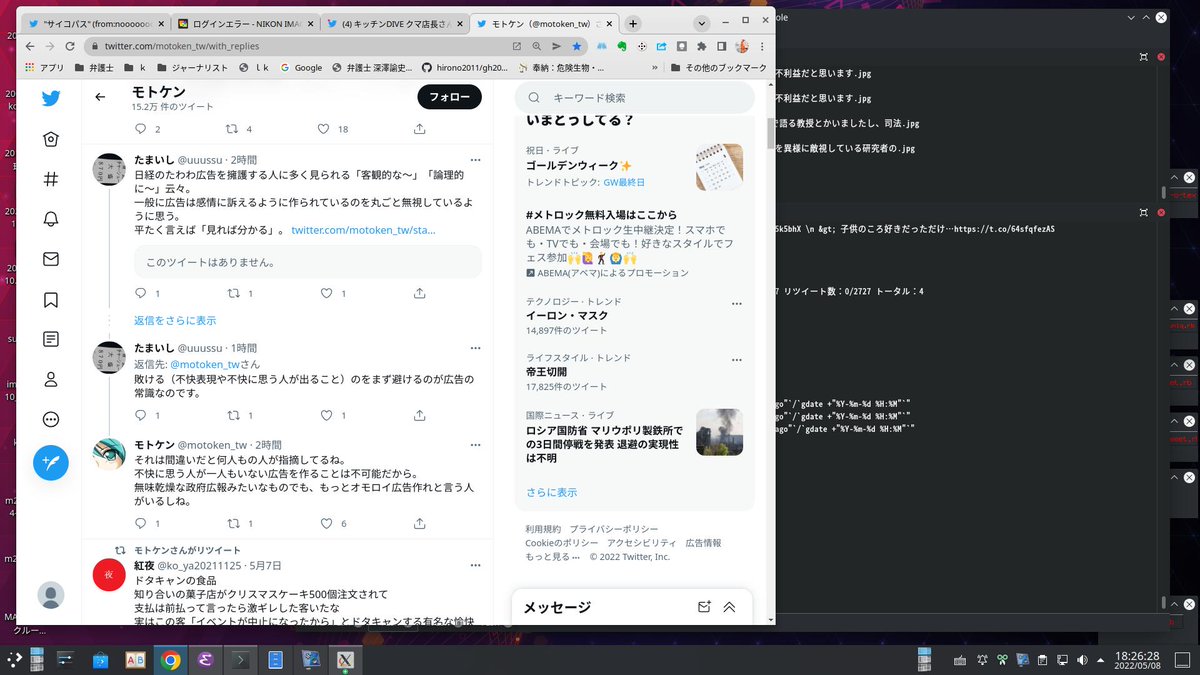Screen dimensions: 1200x675
Task: Click 返信をさらに表示 link
Action: [x=175, y=320]
